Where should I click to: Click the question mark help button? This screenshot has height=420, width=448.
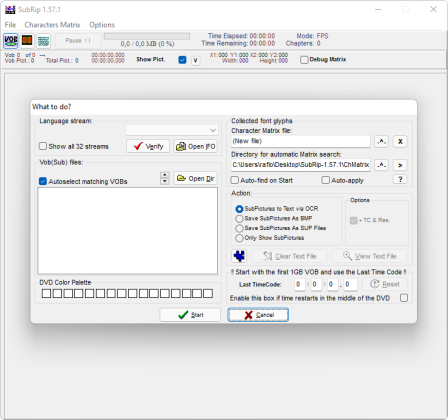[x=400, y=179]
